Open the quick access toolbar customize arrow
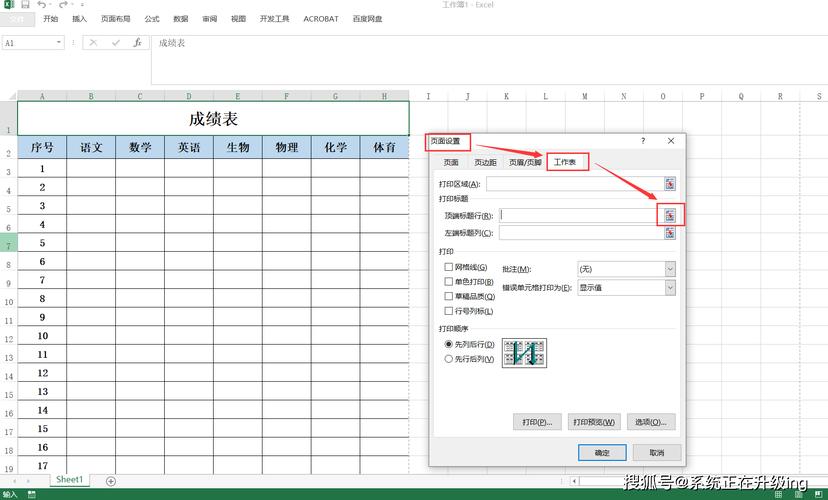The image size is (828, 500). [82, 5]
